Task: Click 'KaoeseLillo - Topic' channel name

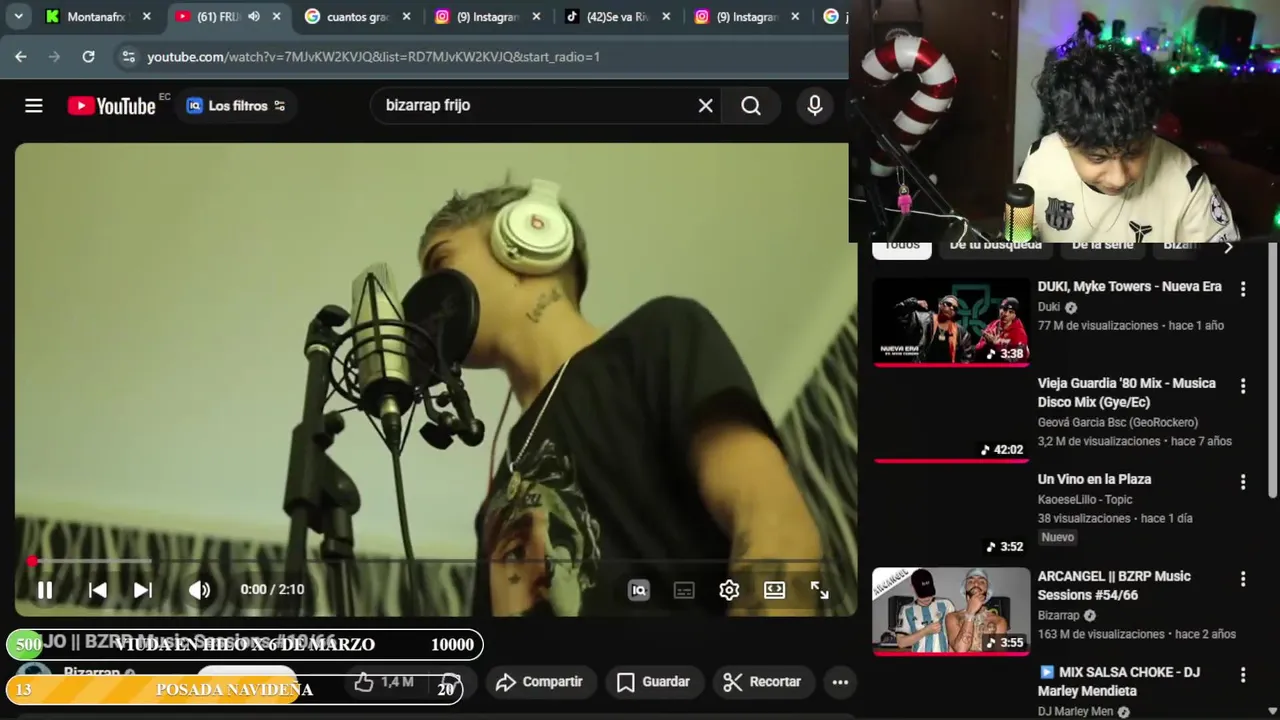Action: pos(1085,499)
